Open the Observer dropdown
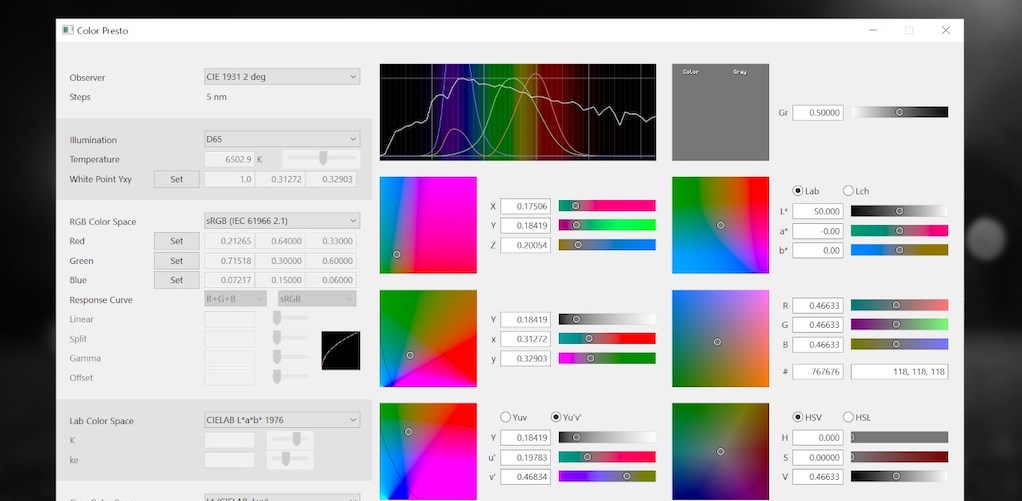Image resolution: width=1022 pixels, height=501 pixels. pos(281,77)
